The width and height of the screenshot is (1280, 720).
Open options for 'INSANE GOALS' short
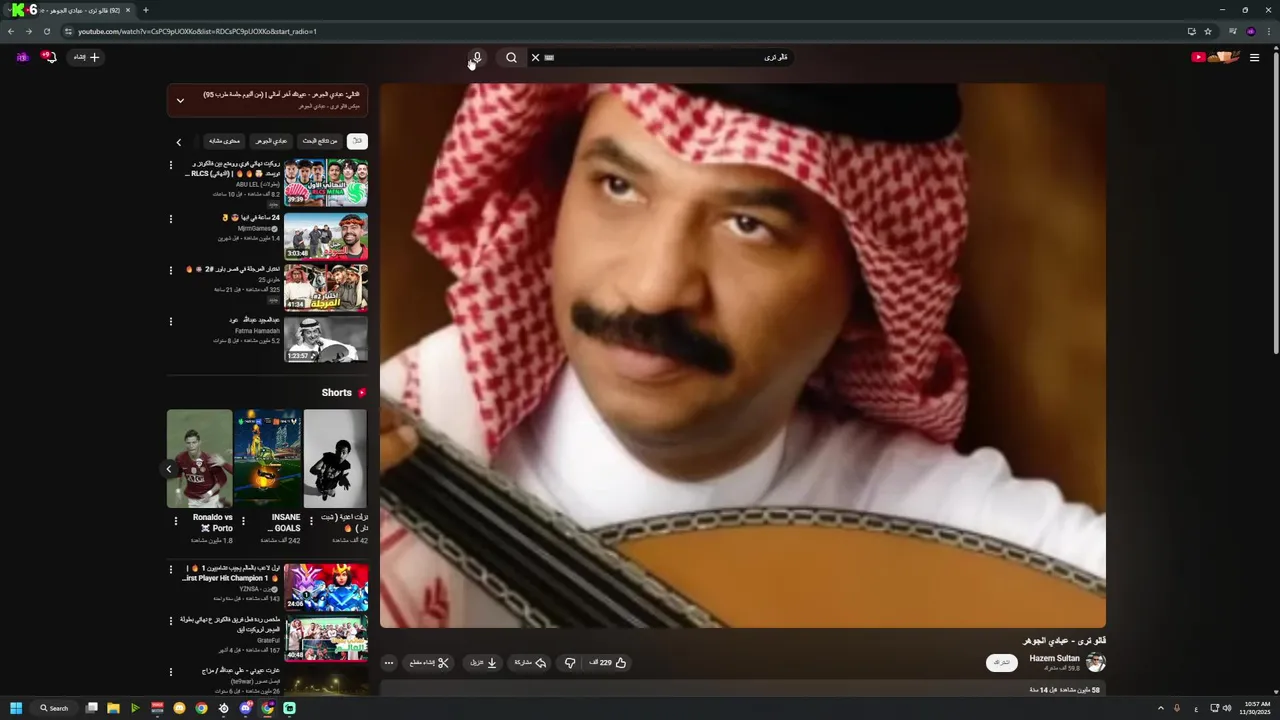pos(243,521)
